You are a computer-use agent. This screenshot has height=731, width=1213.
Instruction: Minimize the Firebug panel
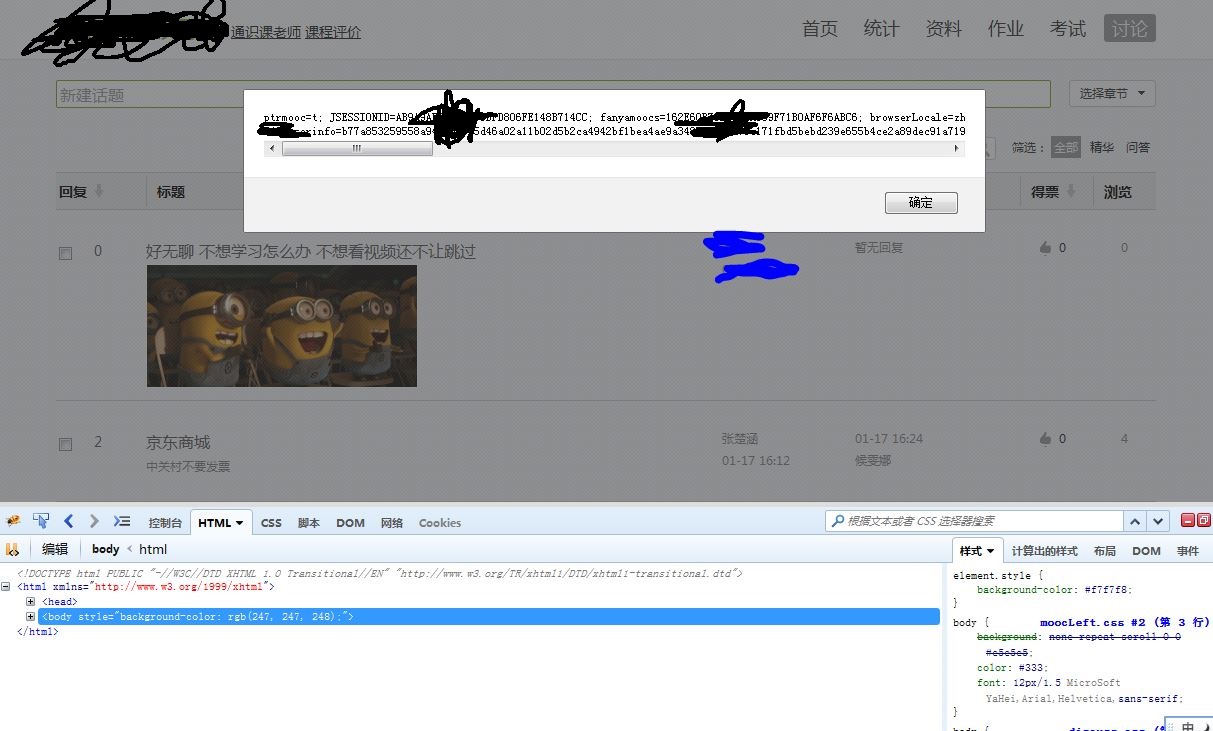click(1188, 520)
